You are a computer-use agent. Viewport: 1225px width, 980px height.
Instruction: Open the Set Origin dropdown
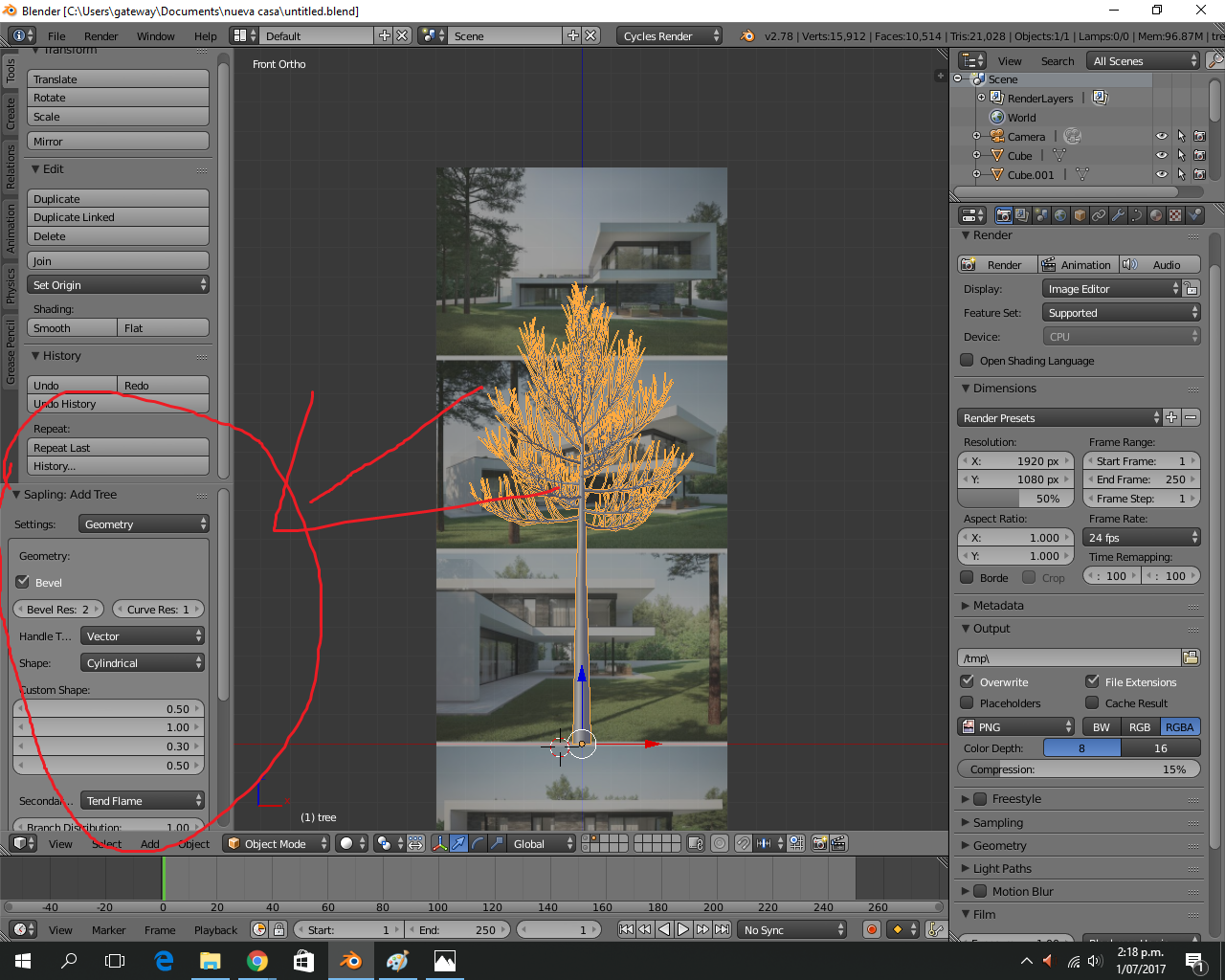(x=119, y=284)
